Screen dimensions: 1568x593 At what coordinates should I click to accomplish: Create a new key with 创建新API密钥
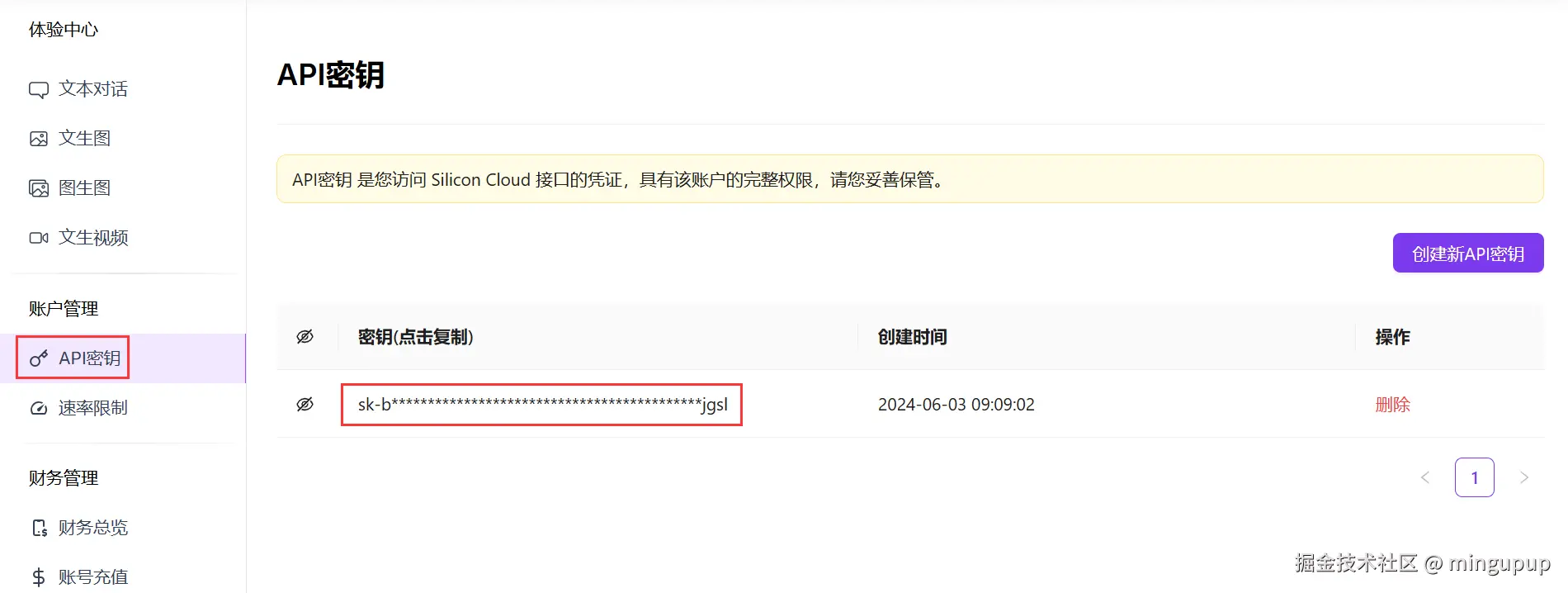[1468, 253]
